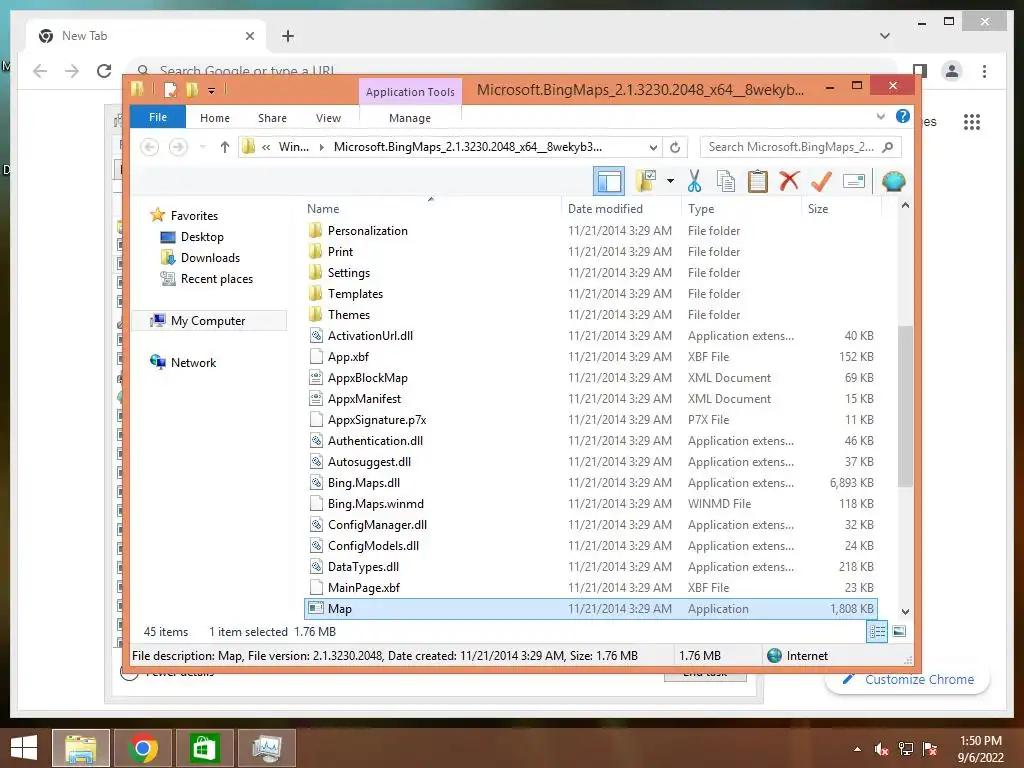Image resolution: width=1024 pixels, height=768 pixels.
Task: Expand the ribbon using the chevron arrow
Action: pos(880,117)
